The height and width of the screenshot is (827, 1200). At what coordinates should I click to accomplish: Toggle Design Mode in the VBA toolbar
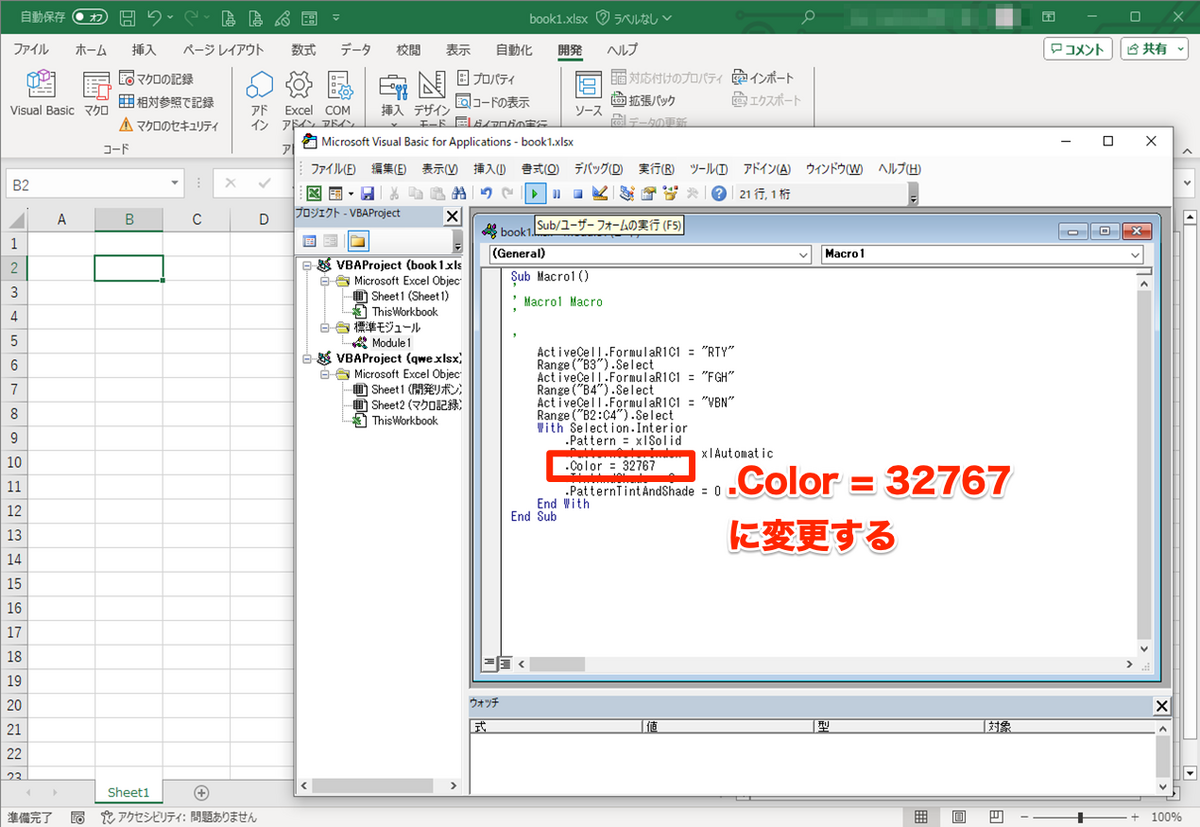tap(599, 194)
